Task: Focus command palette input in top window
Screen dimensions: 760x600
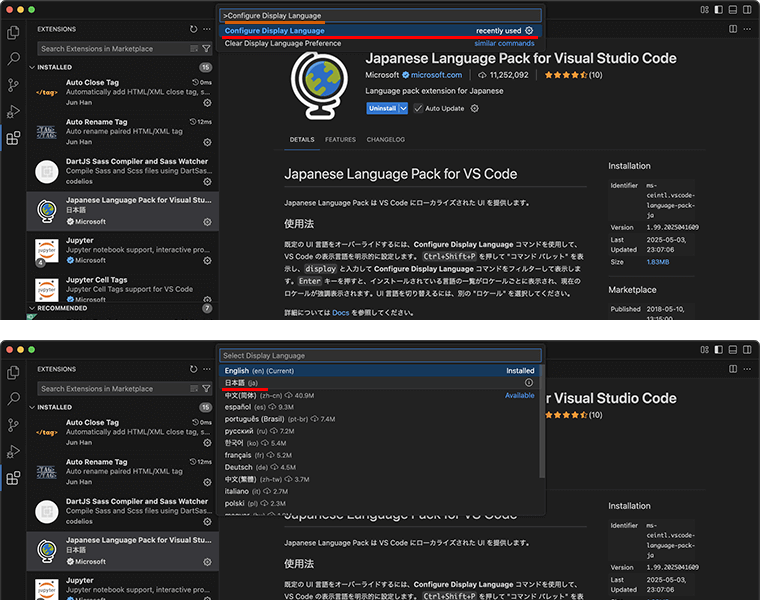Action: pyautogui.click(x=380, y=16)
